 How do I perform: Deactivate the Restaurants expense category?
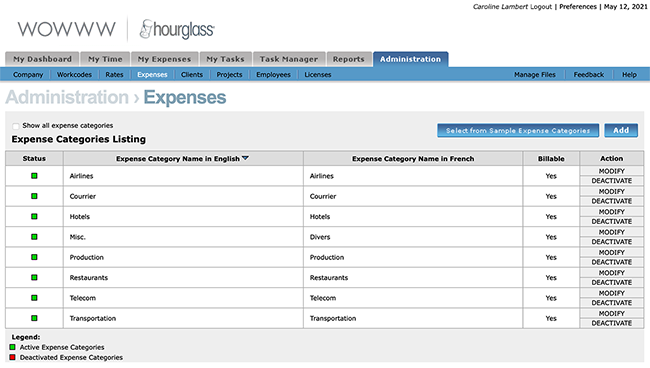click(611, 282)
